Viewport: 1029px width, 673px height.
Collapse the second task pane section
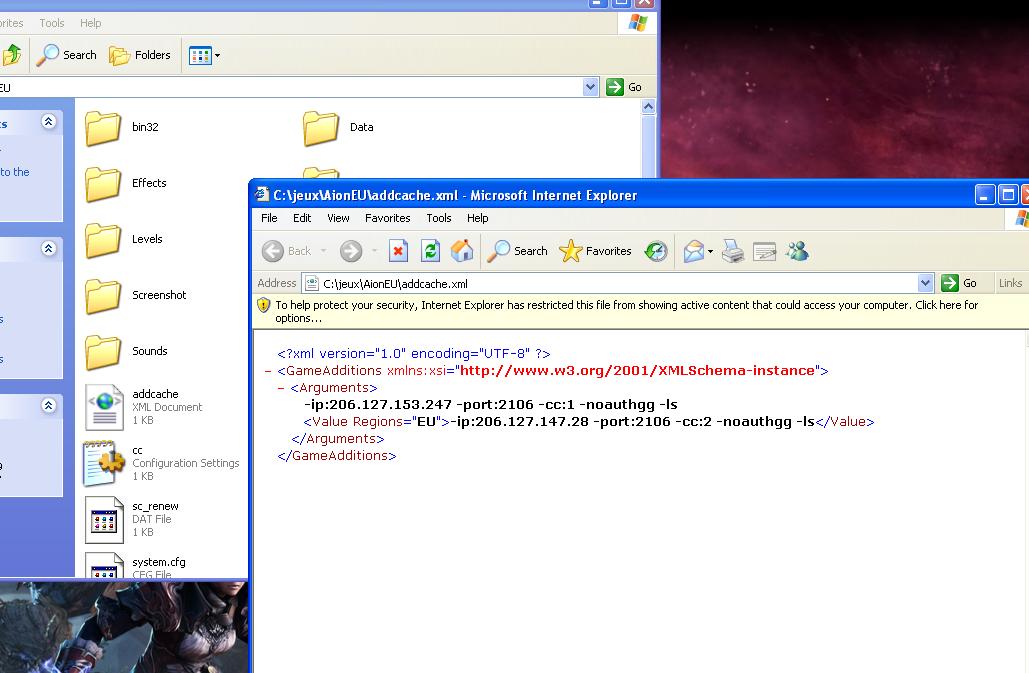pos(49,249)
